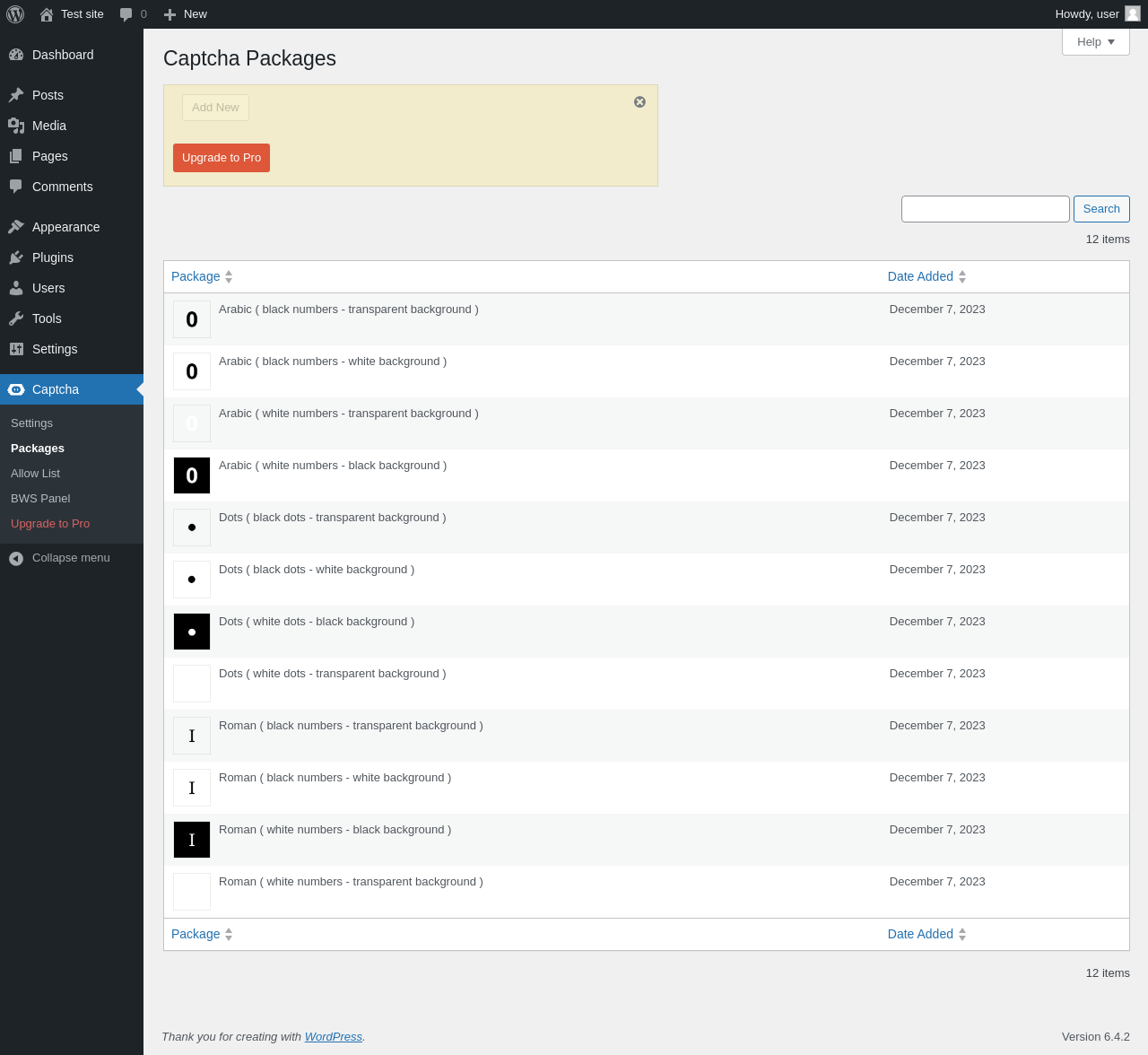The image size is (1148, 1055).
Task: Click the comments bubble in admin bar
Action: tap(126, 14)
